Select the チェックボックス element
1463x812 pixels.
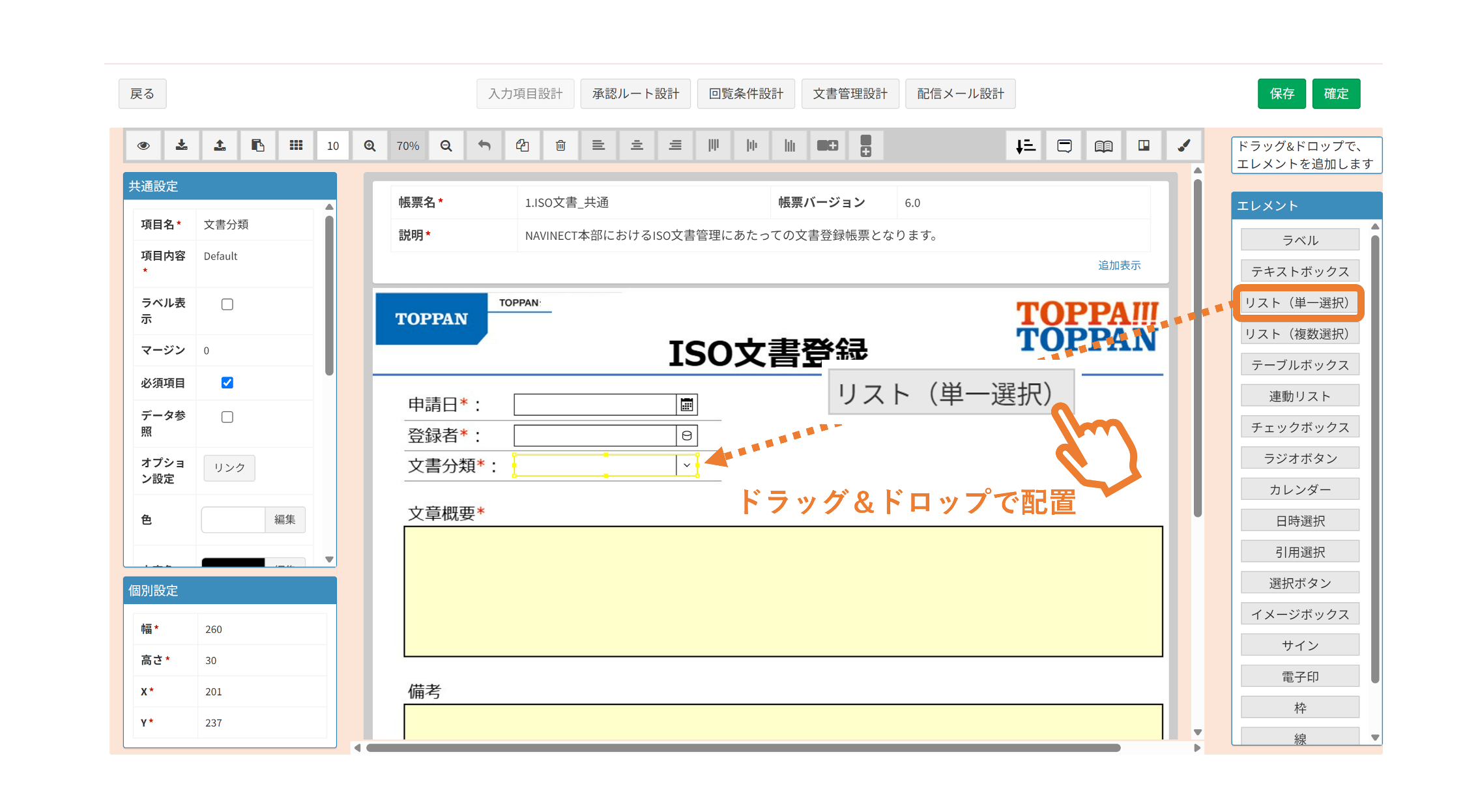click(x=1299, y=428)
